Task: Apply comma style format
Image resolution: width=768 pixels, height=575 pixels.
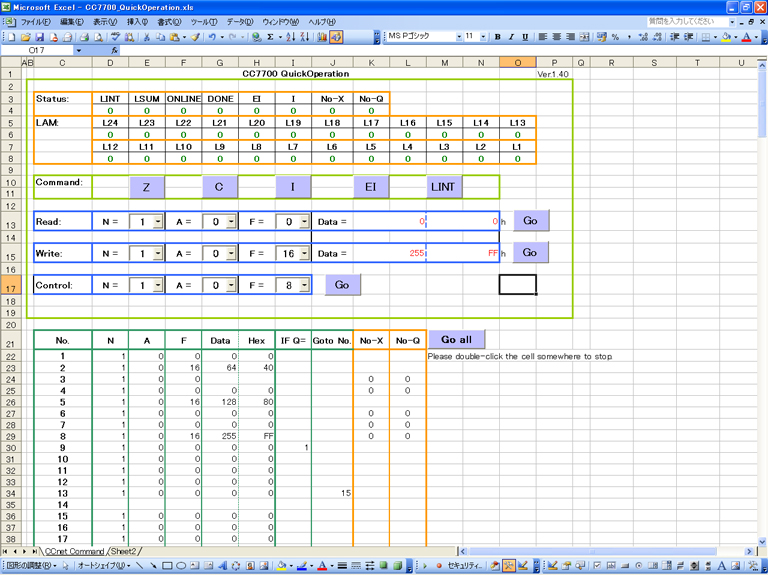Action: 629,37
